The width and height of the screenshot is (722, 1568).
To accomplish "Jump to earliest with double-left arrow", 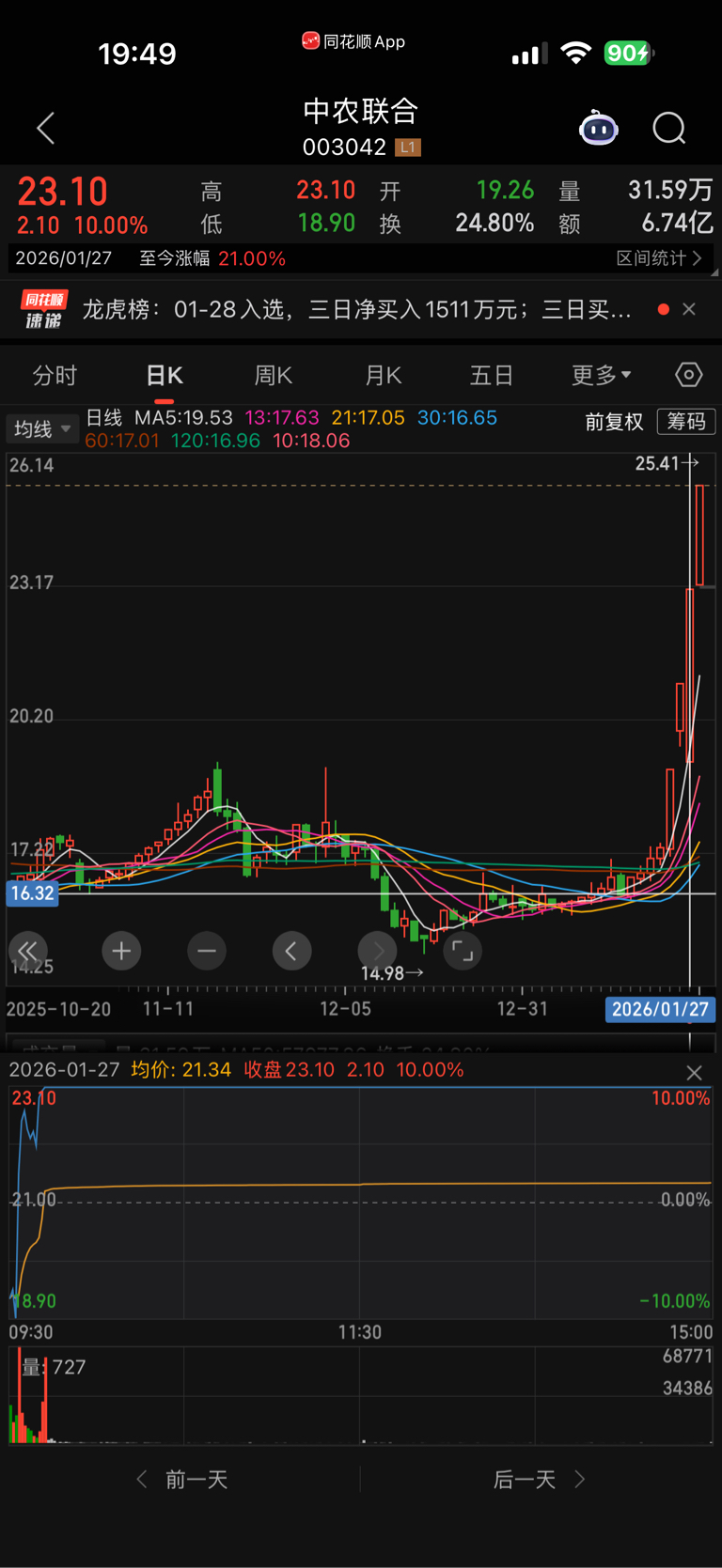I will (28, 951).
